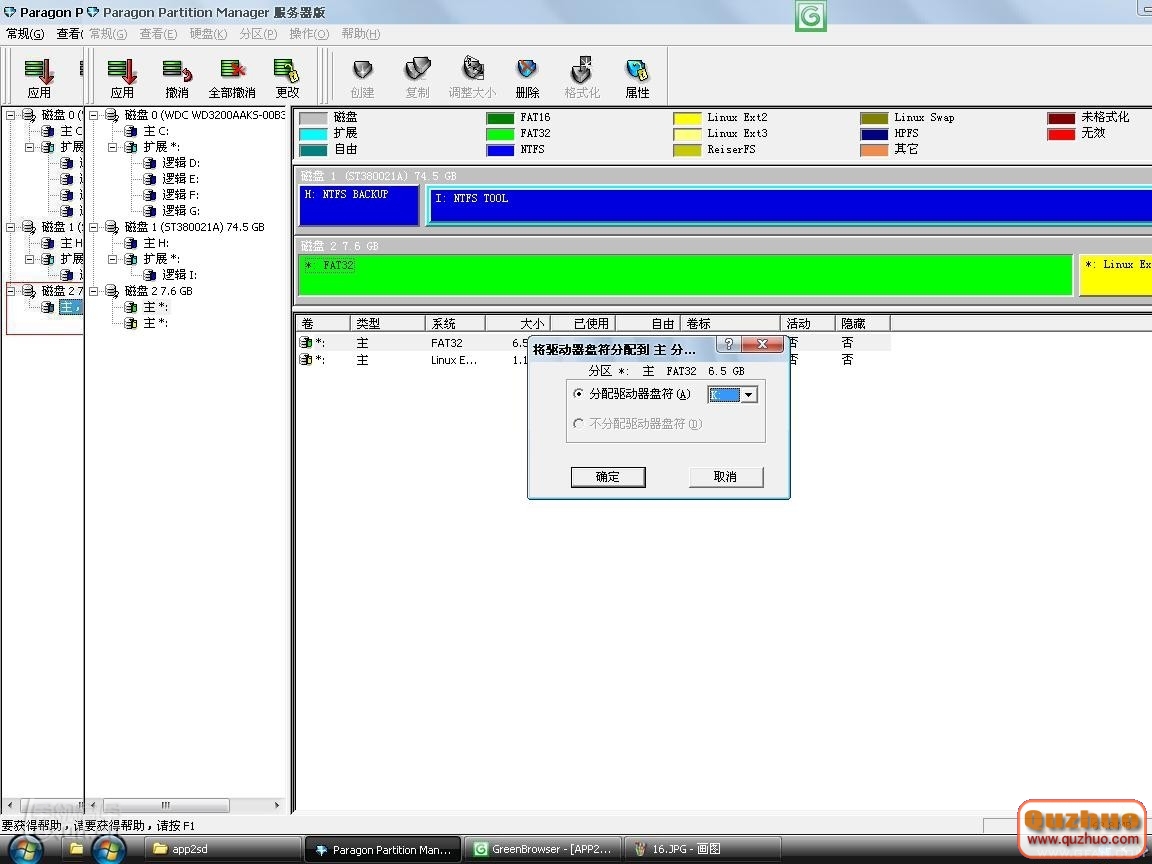Click the 调整大小 (Resize) icon
This screenshot has width=1152, height=864.
[x=472, y=77]
